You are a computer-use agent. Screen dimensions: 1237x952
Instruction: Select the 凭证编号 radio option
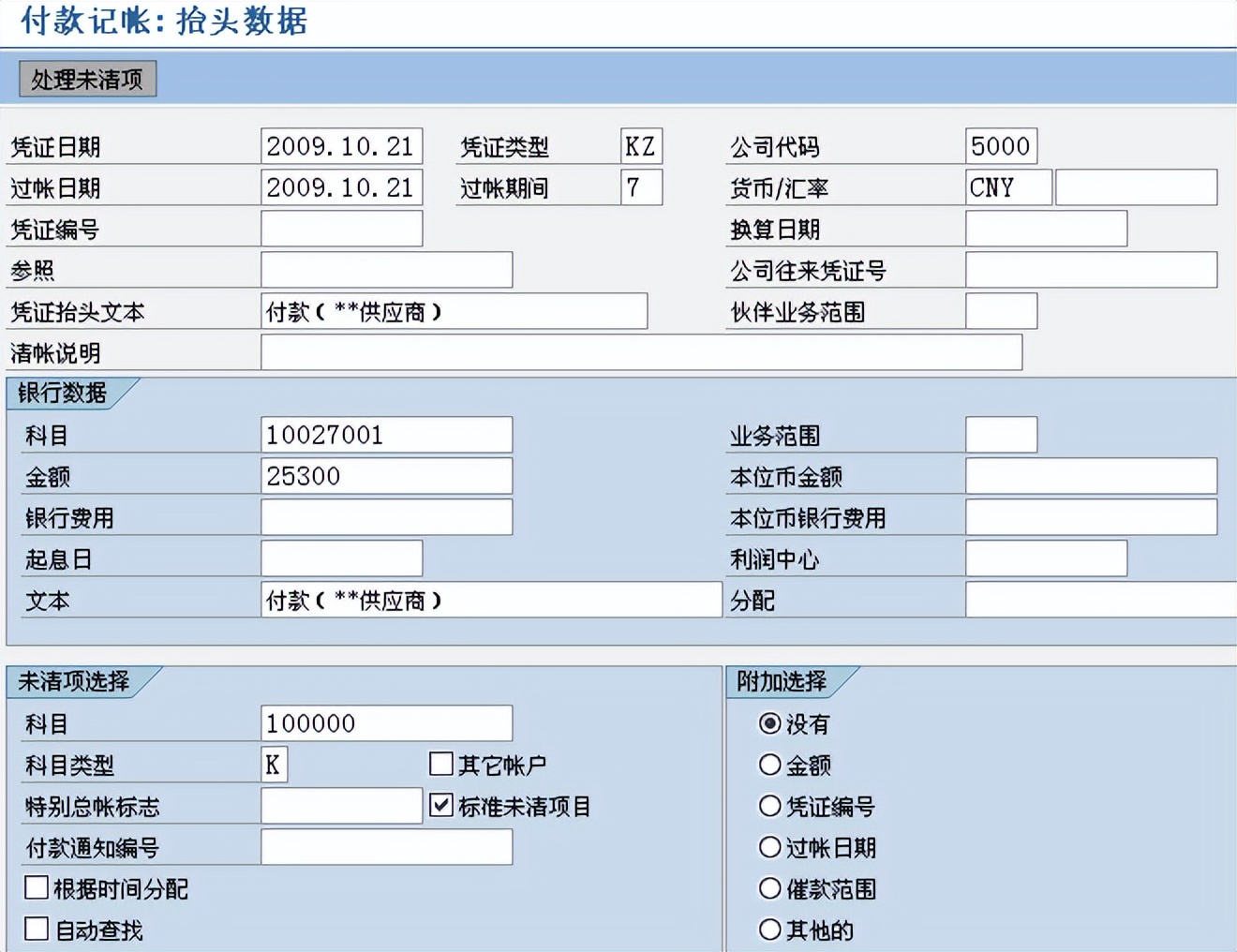coord(769,806)
